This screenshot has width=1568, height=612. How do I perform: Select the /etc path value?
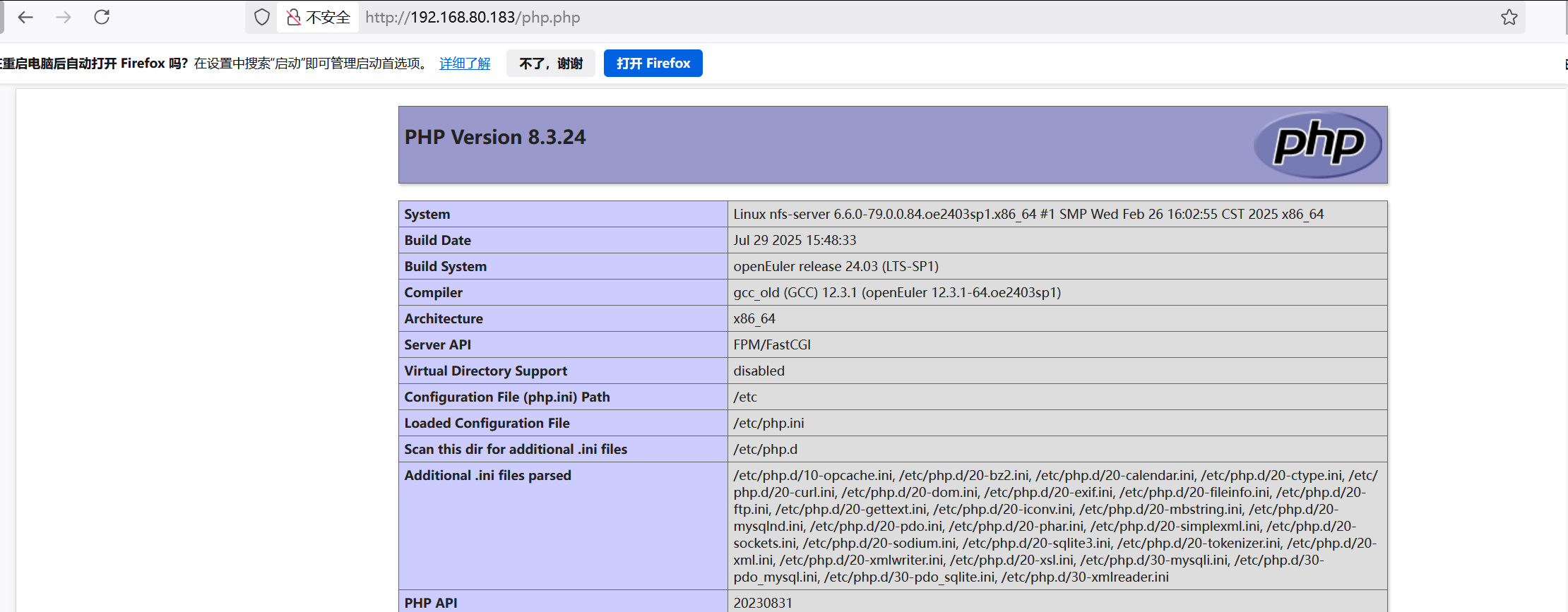click(745, 397)
